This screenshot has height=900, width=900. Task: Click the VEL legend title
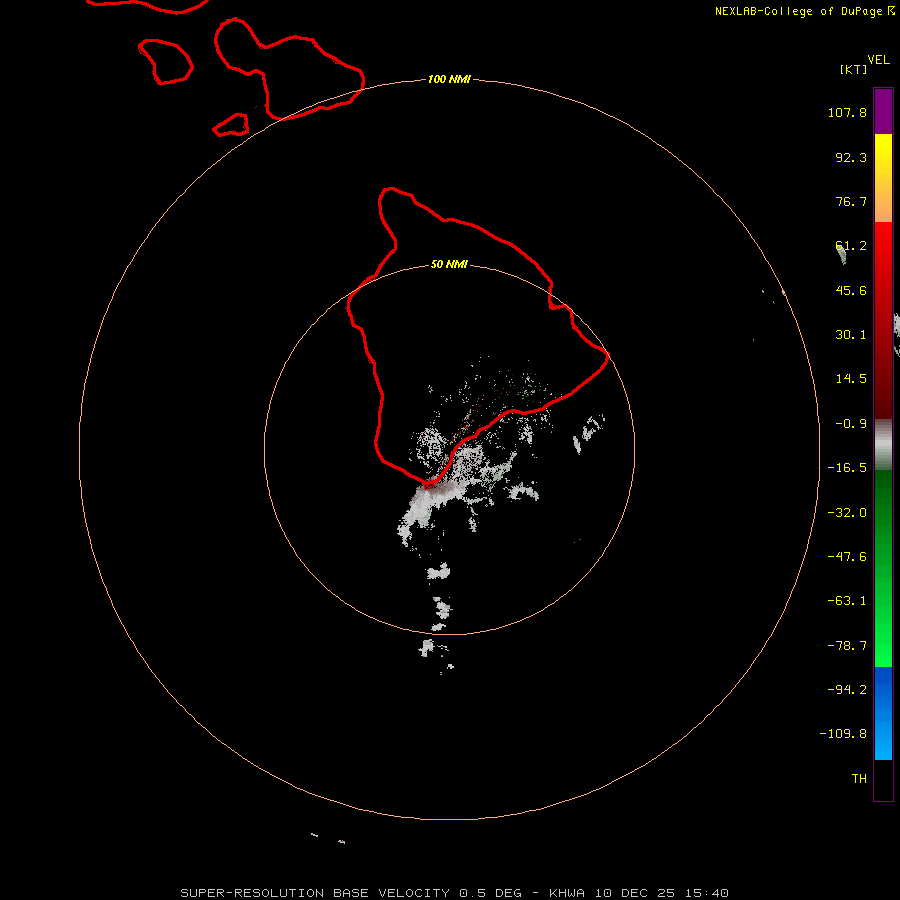click(x=878, y=60)
